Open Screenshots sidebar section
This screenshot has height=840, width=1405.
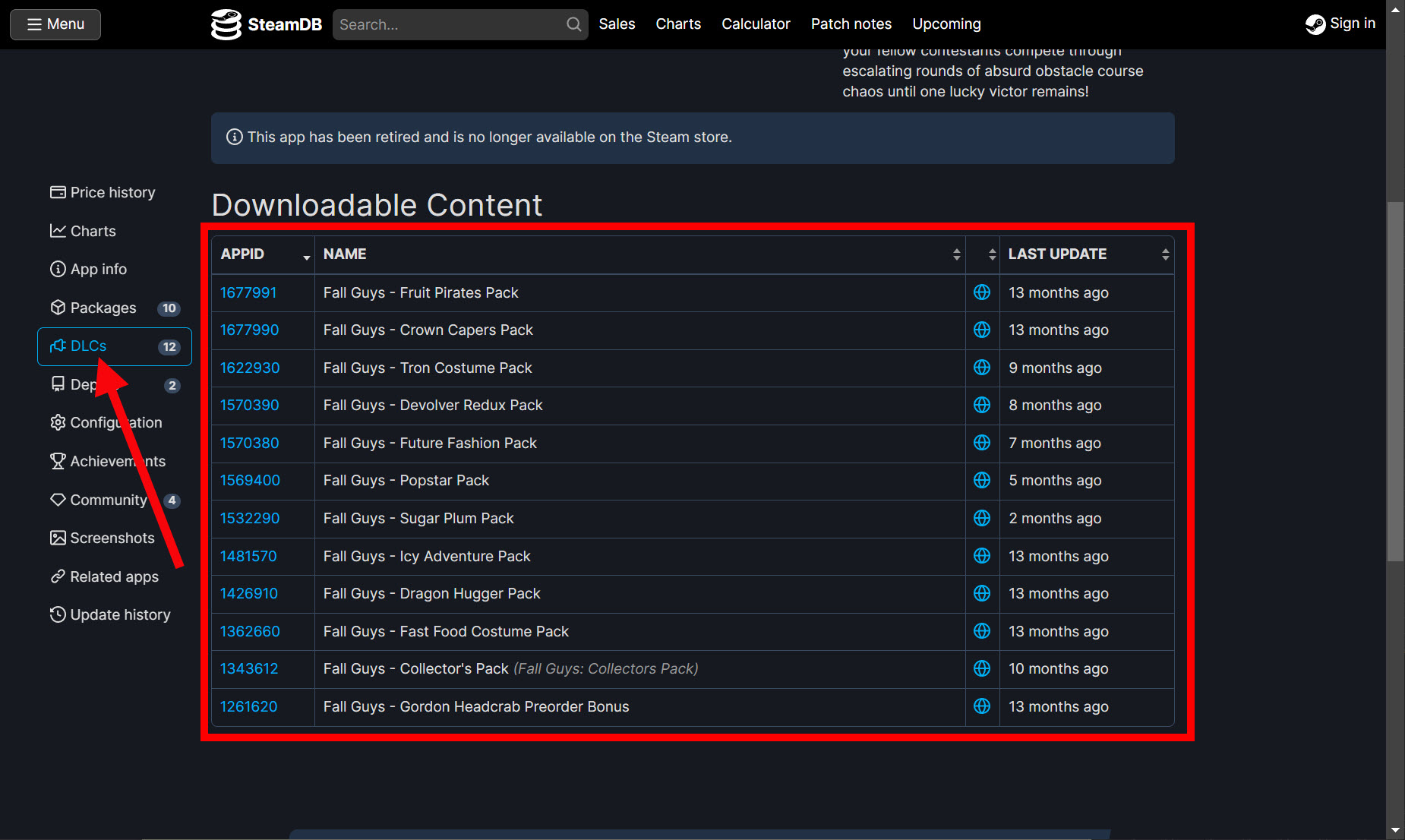(114, 538)
